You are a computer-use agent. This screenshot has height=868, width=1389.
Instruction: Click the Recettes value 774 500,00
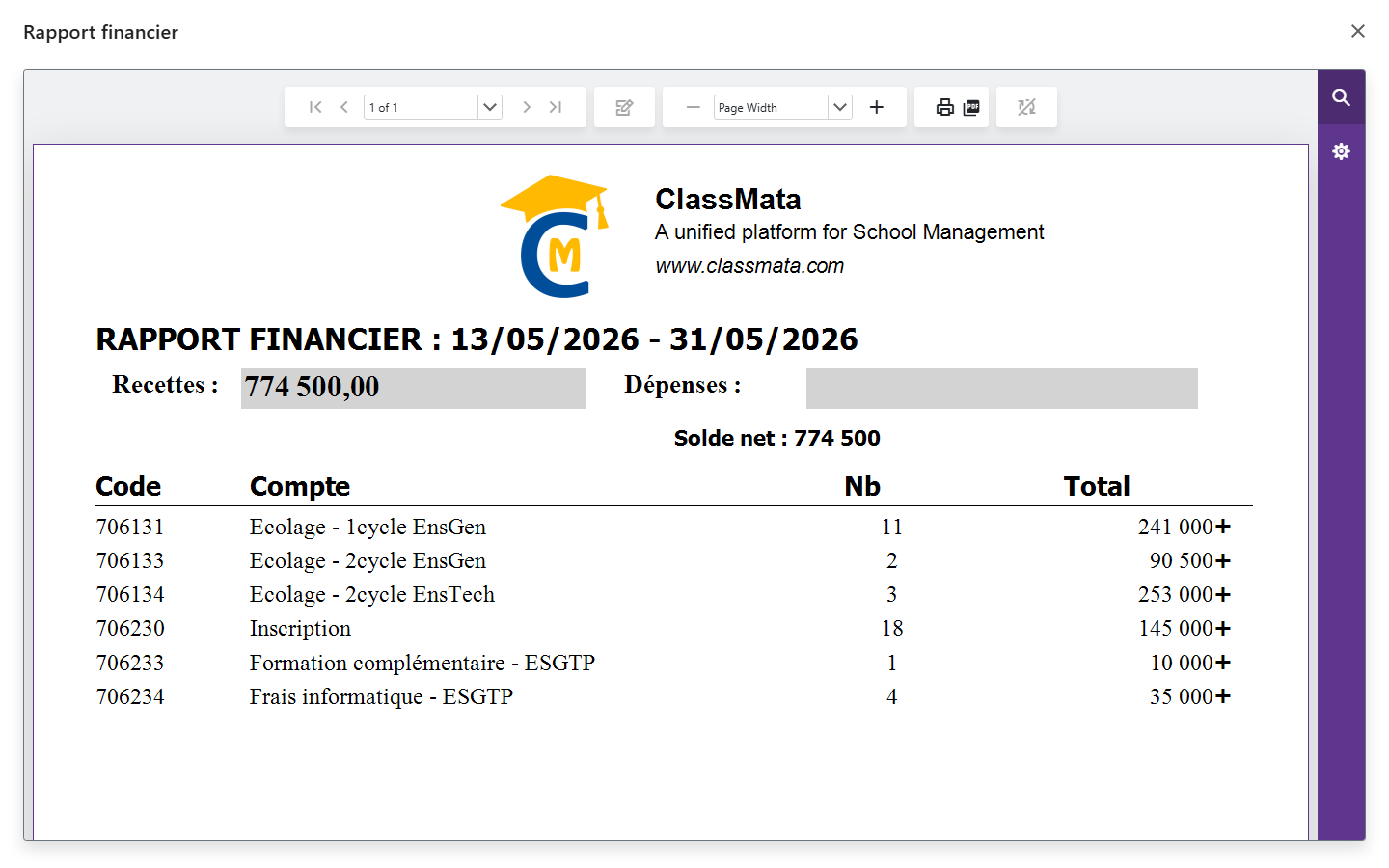pyautogui.click(x=413, y=388)
